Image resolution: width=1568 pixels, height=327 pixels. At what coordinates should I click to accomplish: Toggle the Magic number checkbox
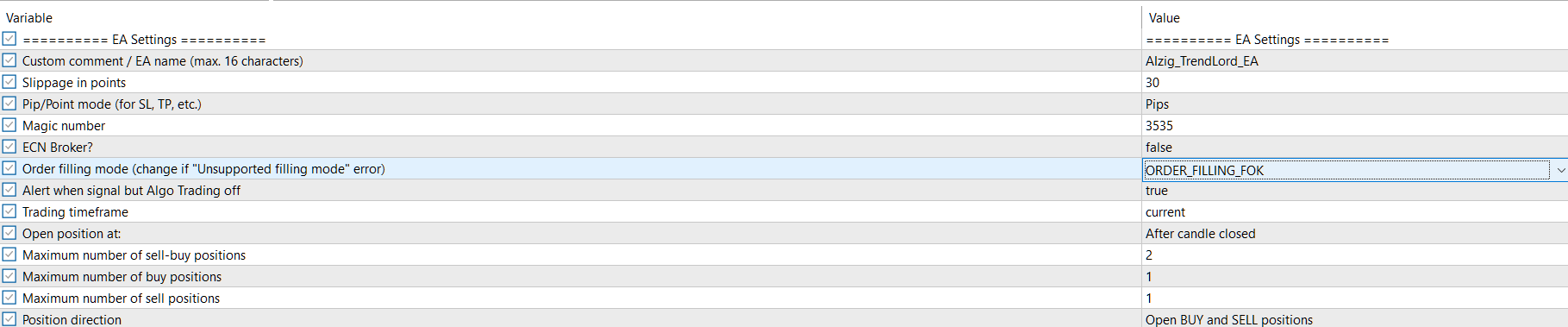9,125
